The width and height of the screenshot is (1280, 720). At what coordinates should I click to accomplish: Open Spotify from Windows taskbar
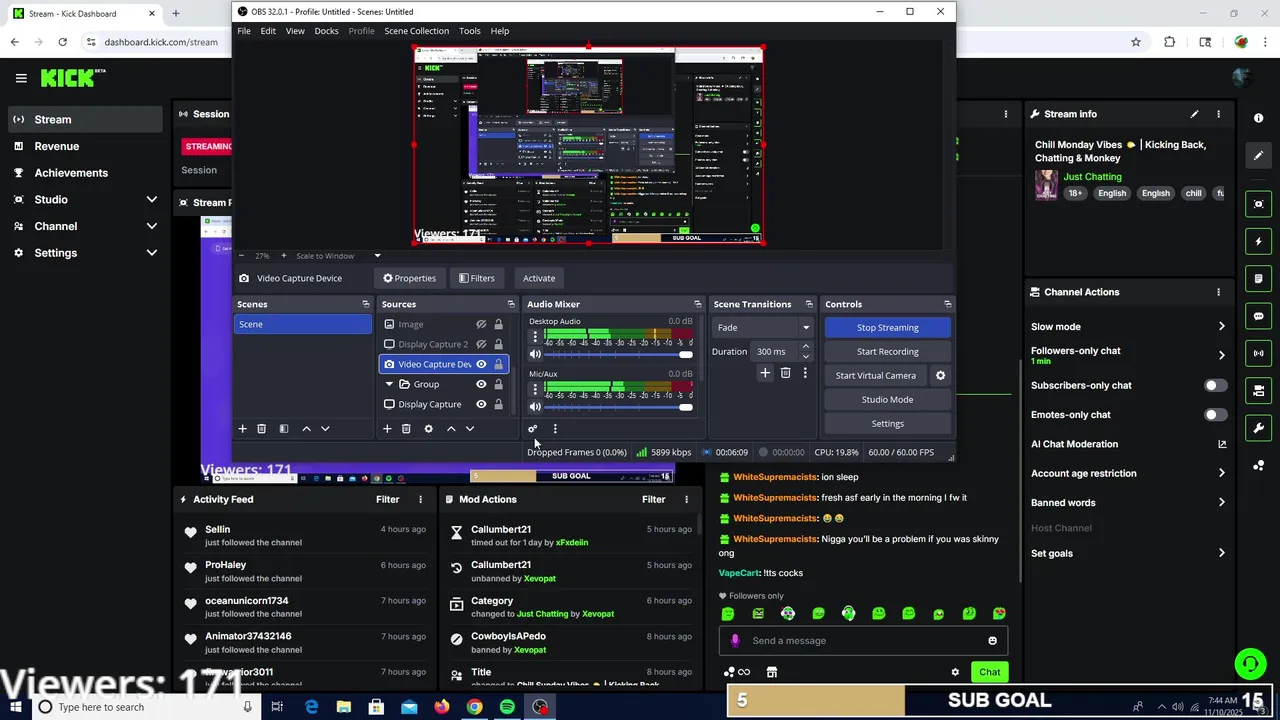[x=507, y=707]
